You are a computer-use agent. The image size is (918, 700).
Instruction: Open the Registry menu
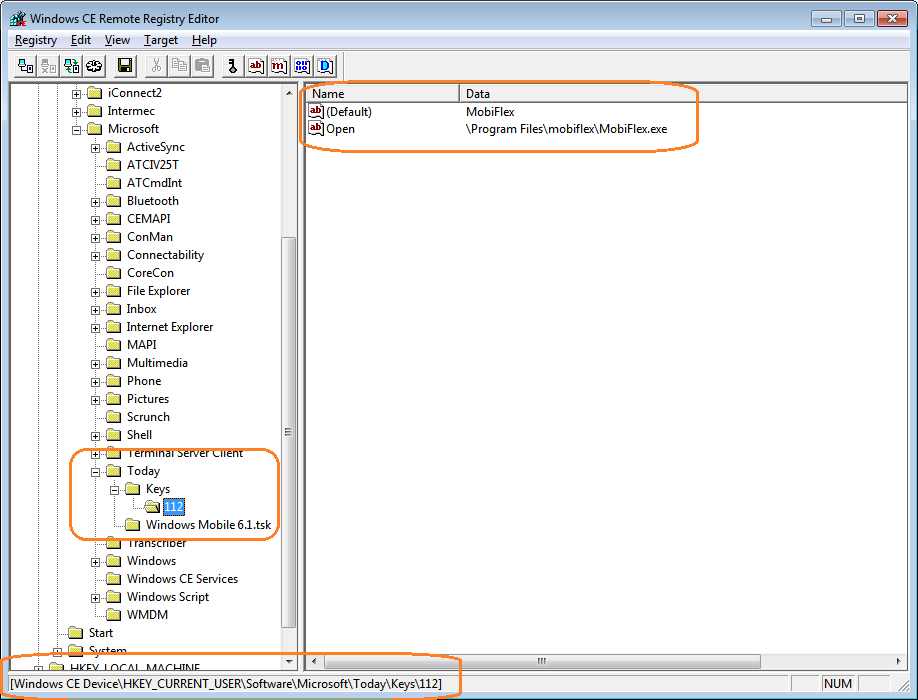click(36, 40)
